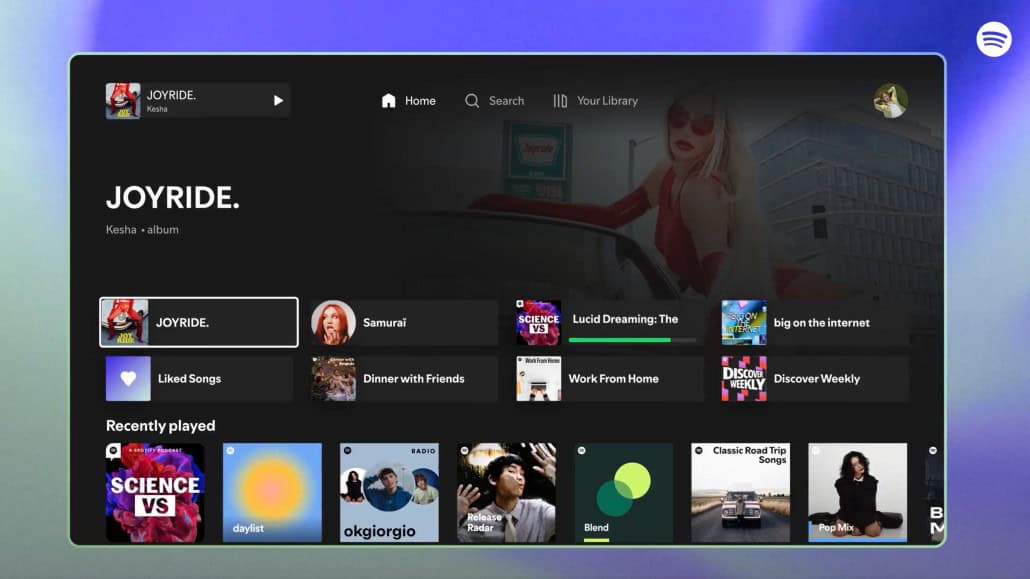Screen dimensions: 1030x579
Task: Open the Samurai shortcut tile
Action: pos(404,323)
